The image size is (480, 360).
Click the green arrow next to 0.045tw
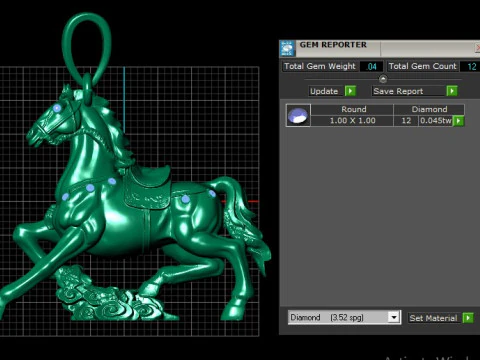(459, 121)
